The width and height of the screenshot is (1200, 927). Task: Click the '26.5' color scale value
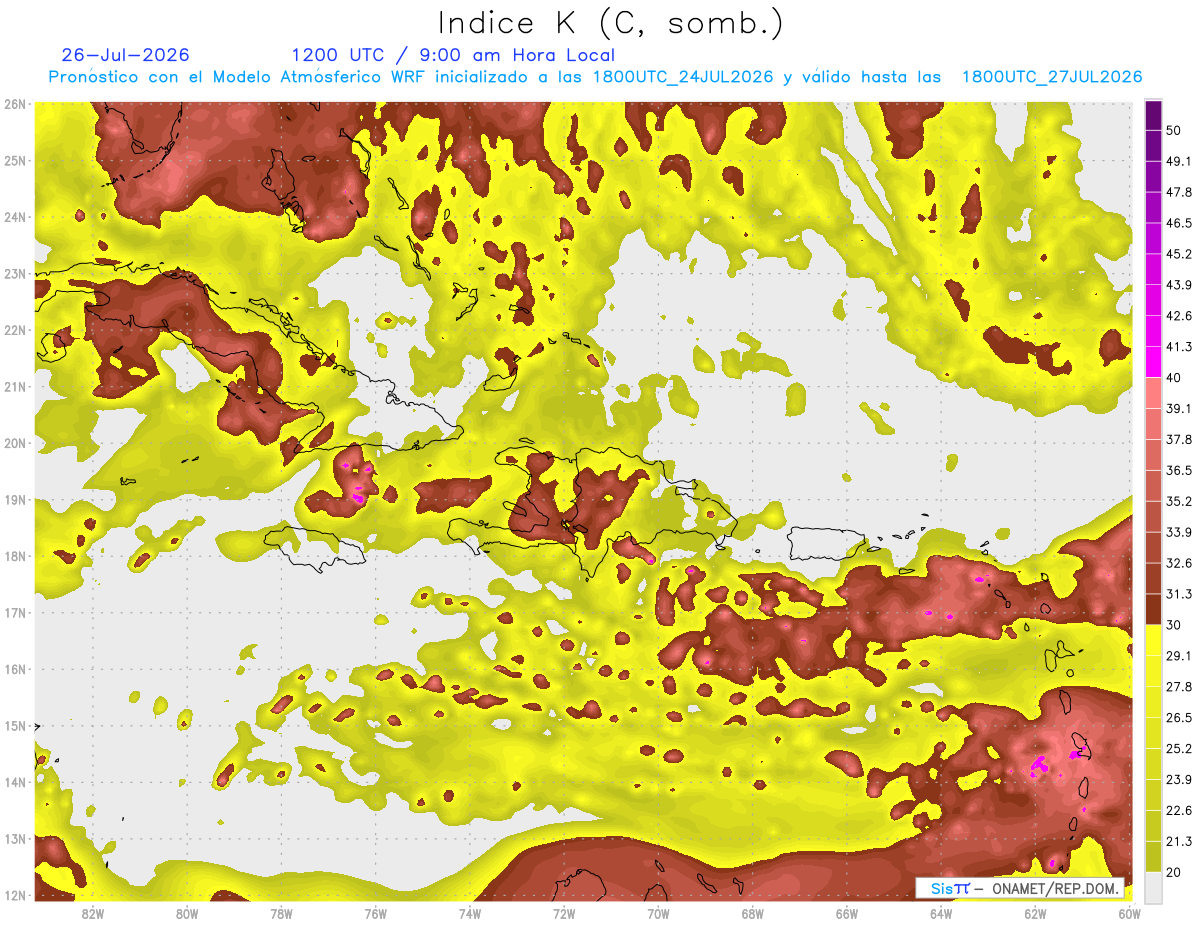[x=1178, y=718]
